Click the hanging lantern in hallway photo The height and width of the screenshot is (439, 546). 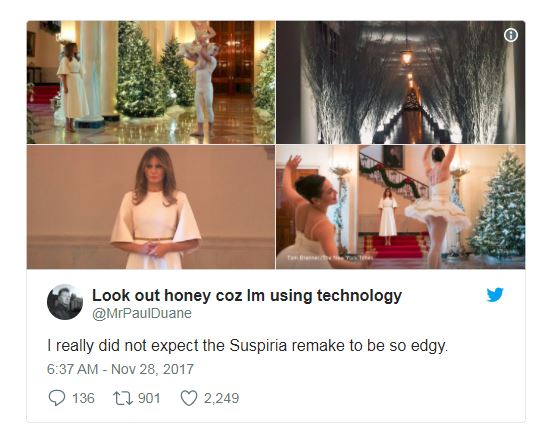point(406,56)
